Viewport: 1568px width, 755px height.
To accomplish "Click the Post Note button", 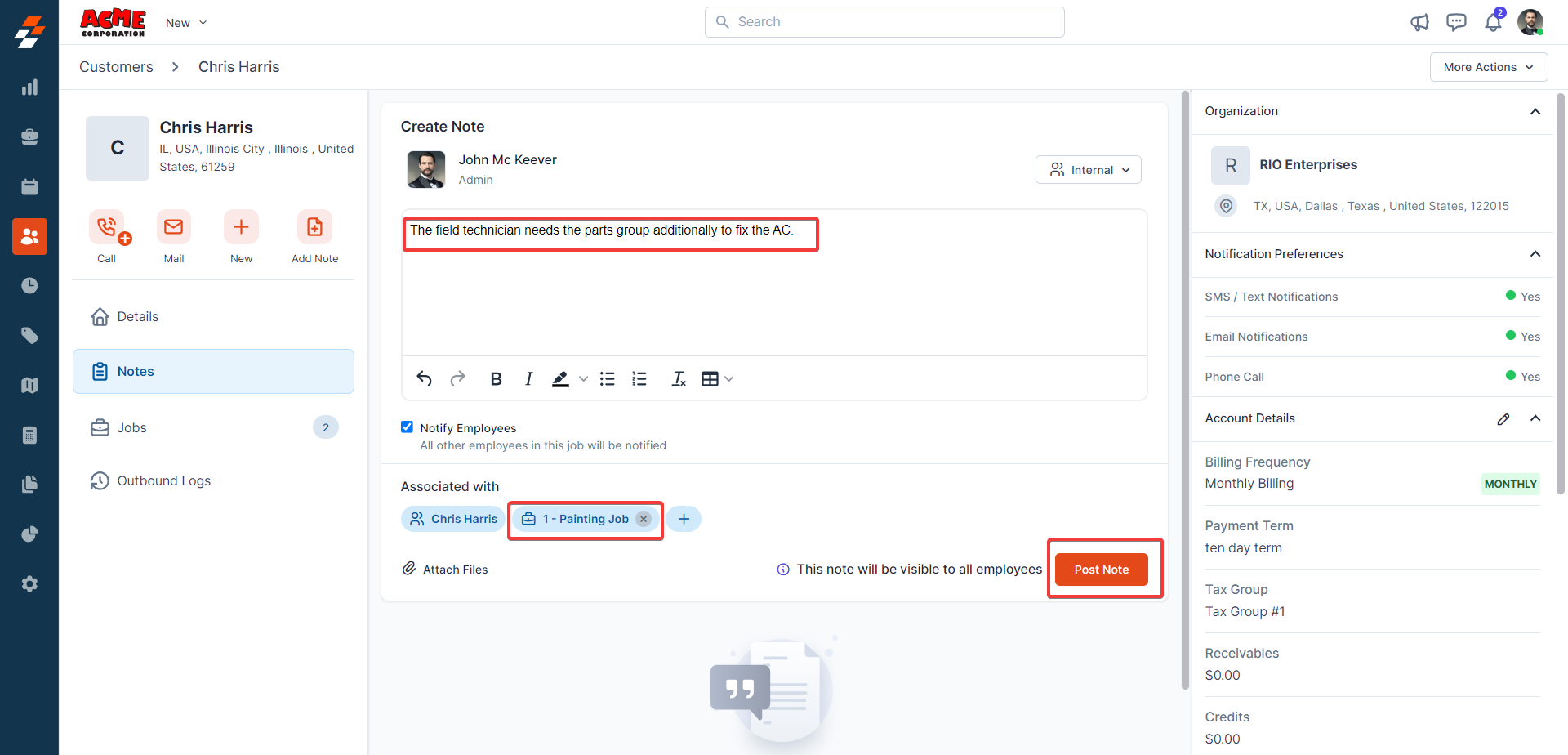I will click(x=1101, y=570).
